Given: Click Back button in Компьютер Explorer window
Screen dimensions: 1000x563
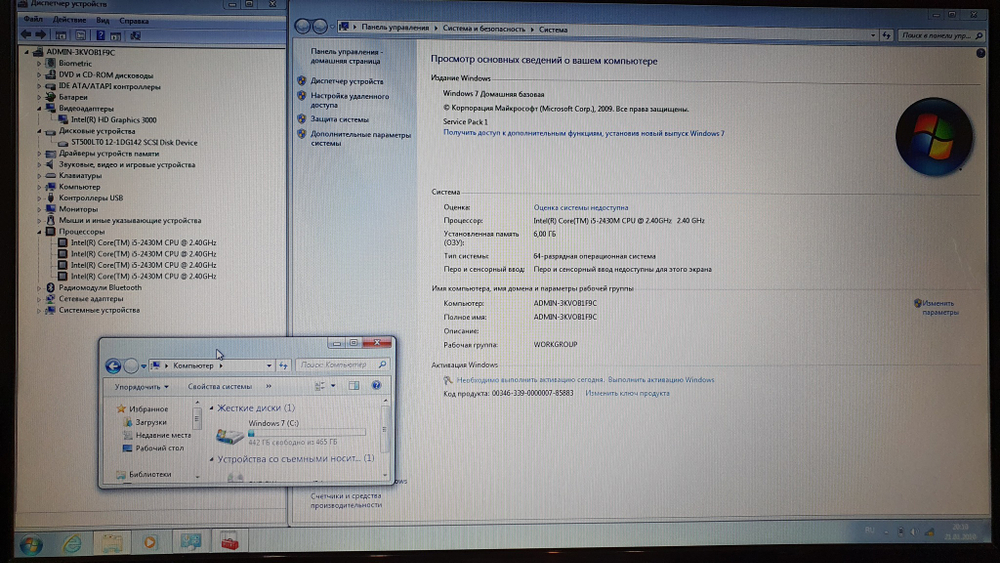Looking at the screenshot, I should [x=113, y=366].
